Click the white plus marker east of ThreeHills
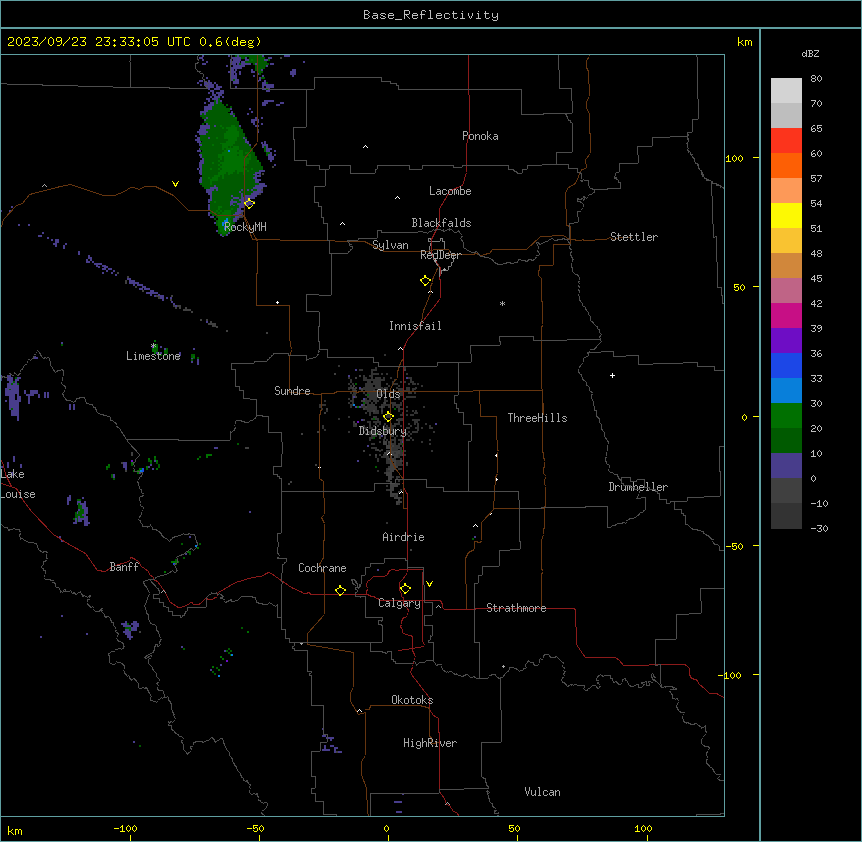Image resolution: width=862 pixels, height=842 pixels. click(612, 375)
